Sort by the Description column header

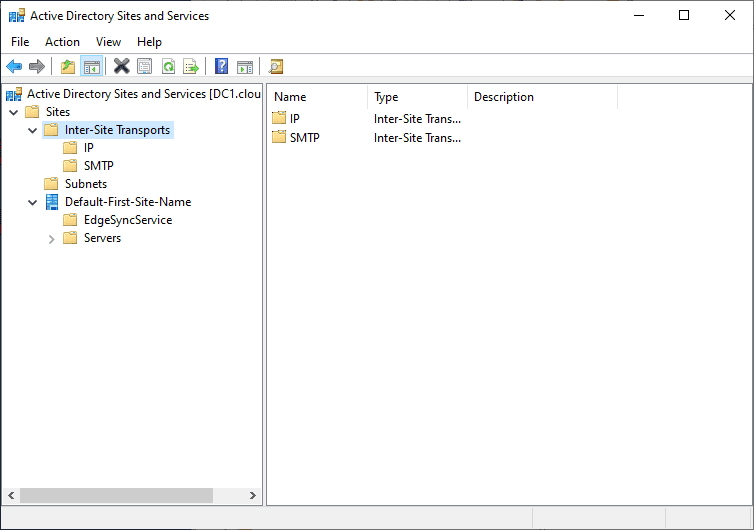[x=542, y=97]
